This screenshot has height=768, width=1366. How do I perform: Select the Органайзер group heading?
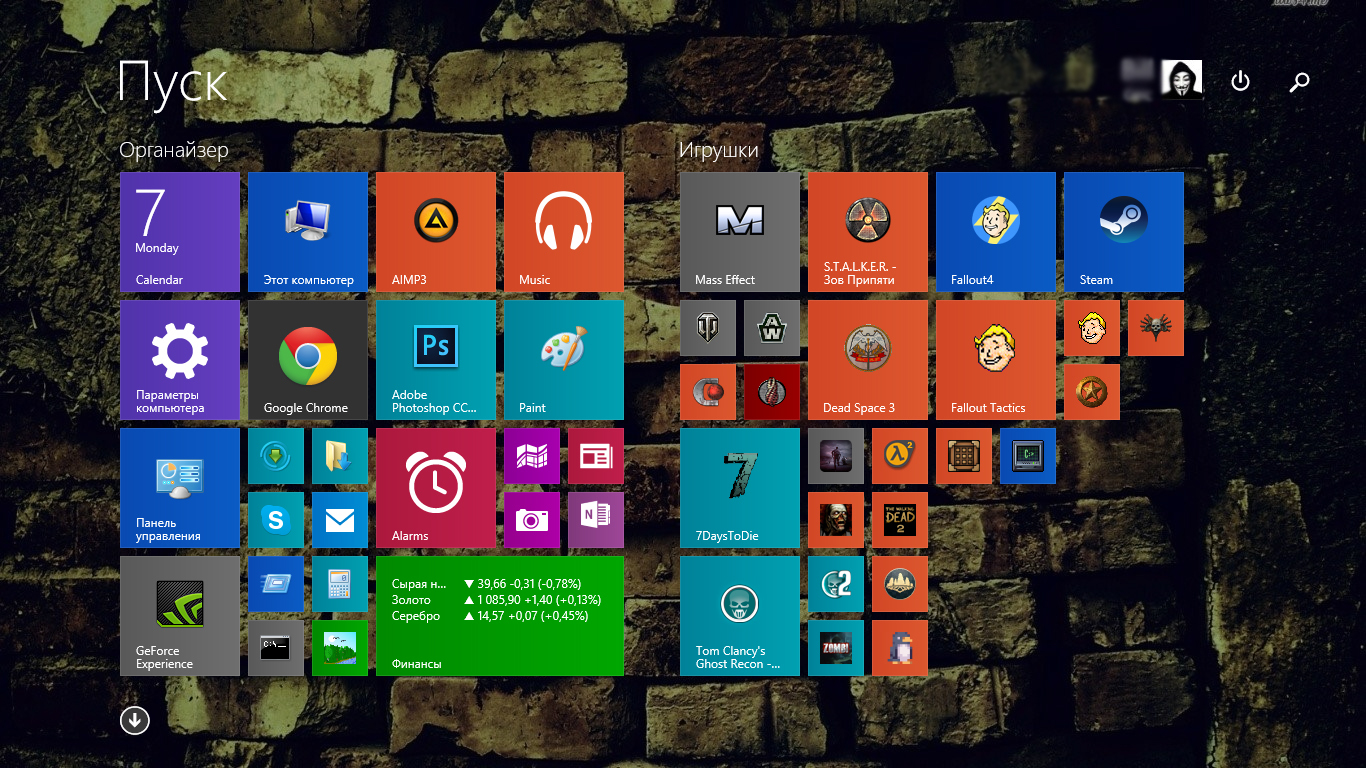point(174,150)
